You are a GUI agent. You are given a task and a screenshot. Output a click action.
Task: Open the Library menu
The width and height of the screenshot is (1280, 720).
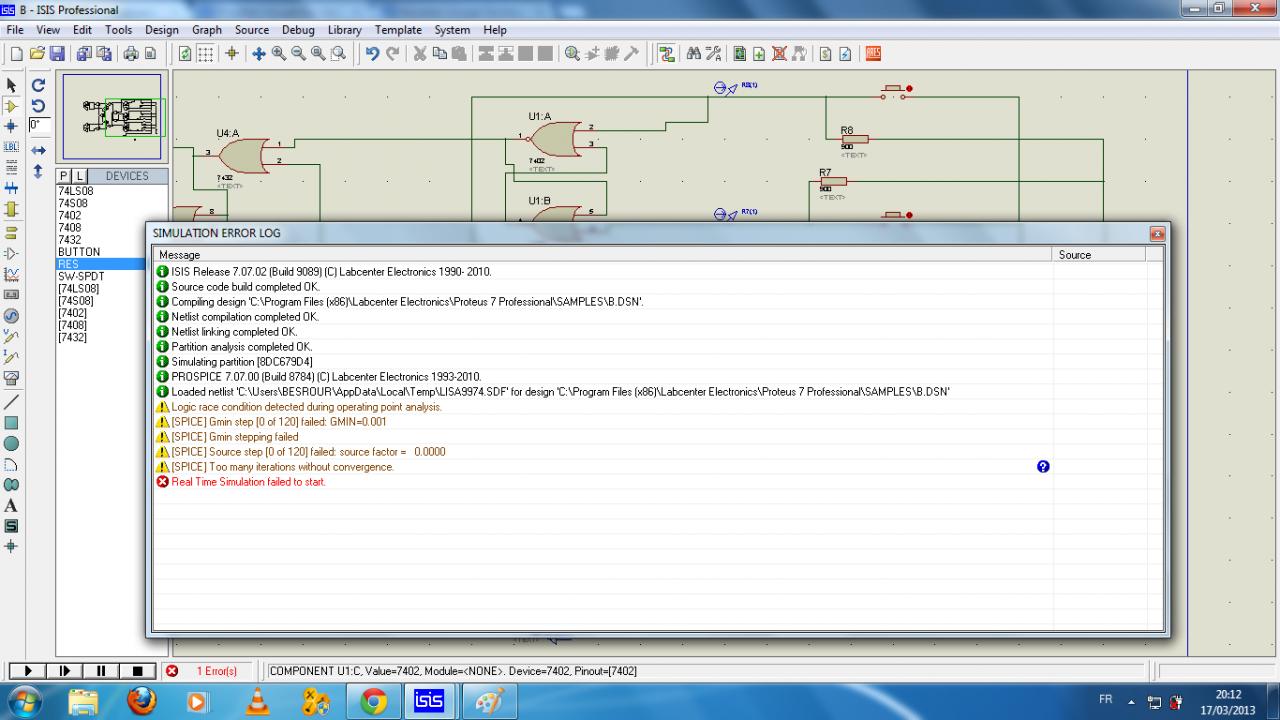pyautogui.click(x=344, y=30)
